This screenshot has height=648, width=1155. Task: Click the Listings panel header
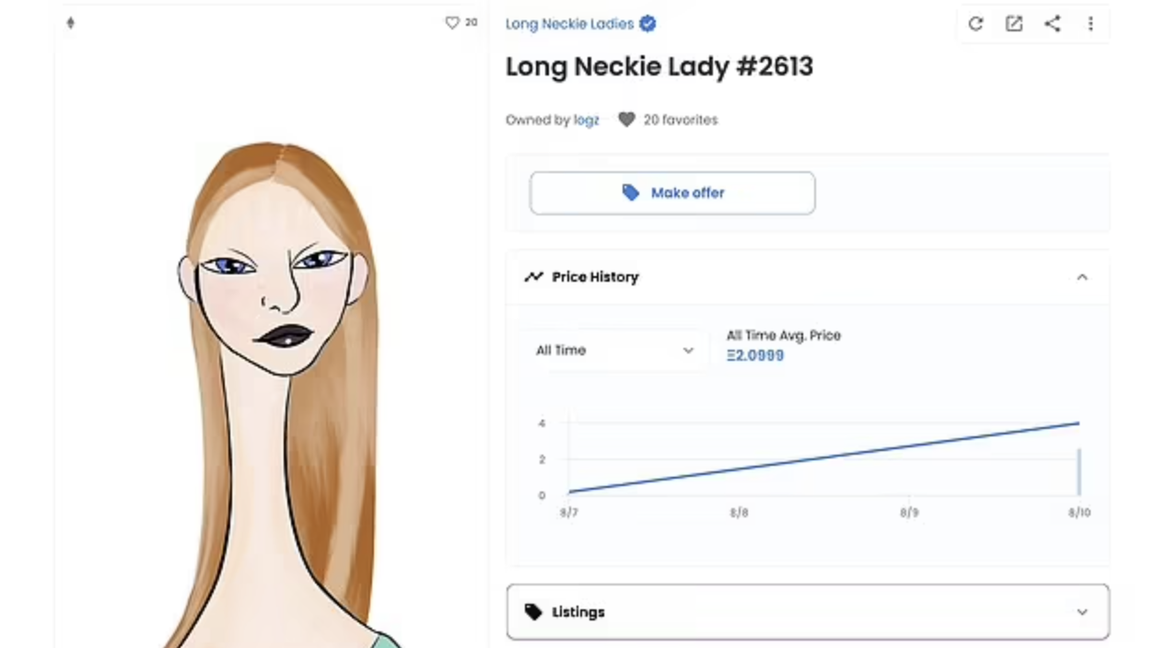click(807, 612)
